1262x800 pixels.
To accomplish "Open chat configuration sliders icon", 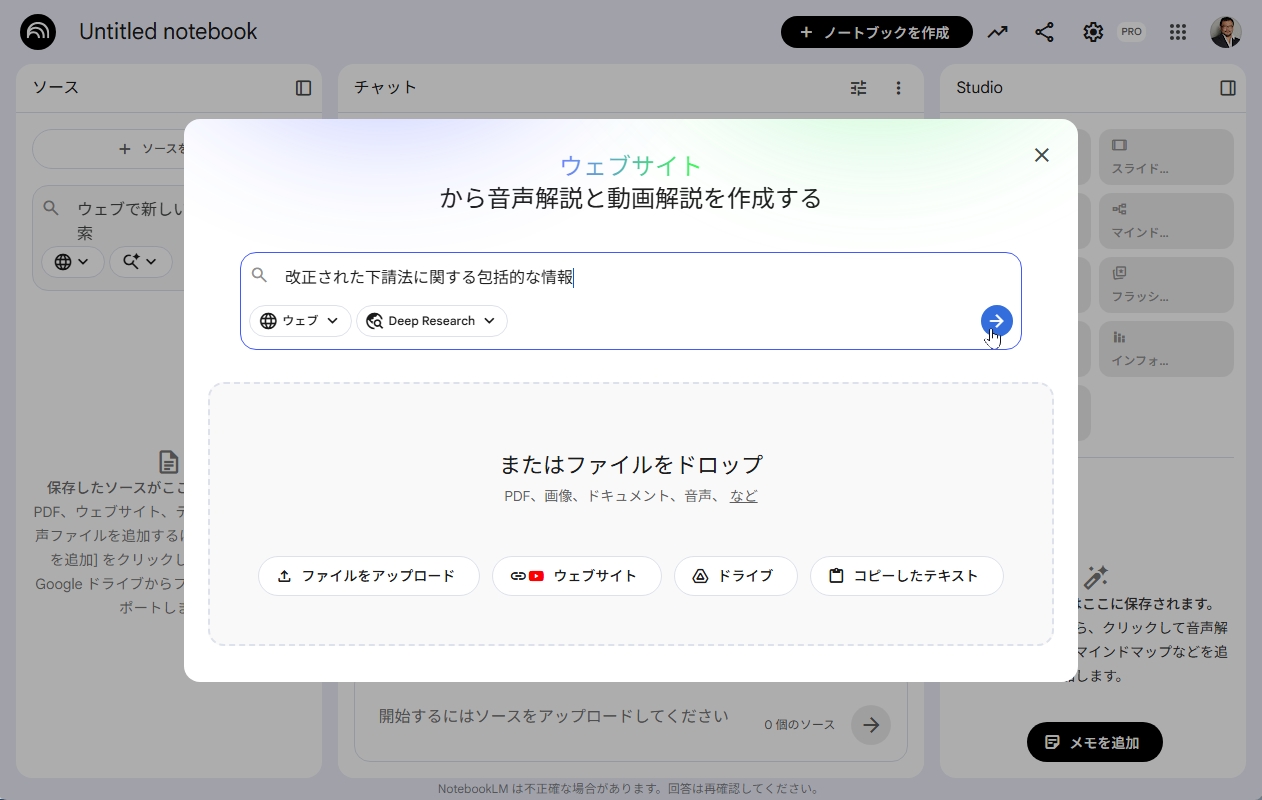I will 859,88.
